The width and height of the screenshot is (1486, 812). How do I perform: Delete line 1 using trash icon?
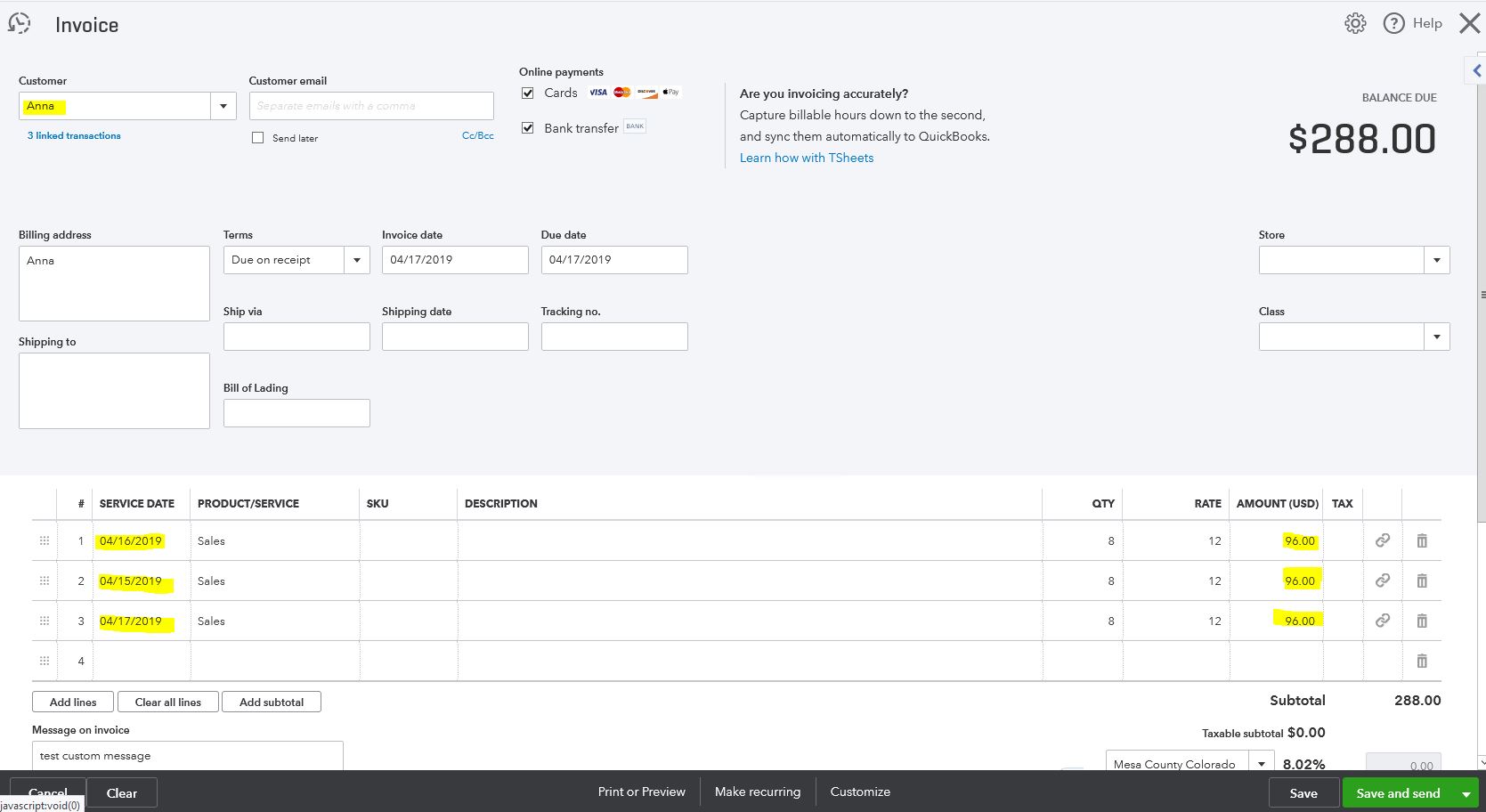[1422, 540]
